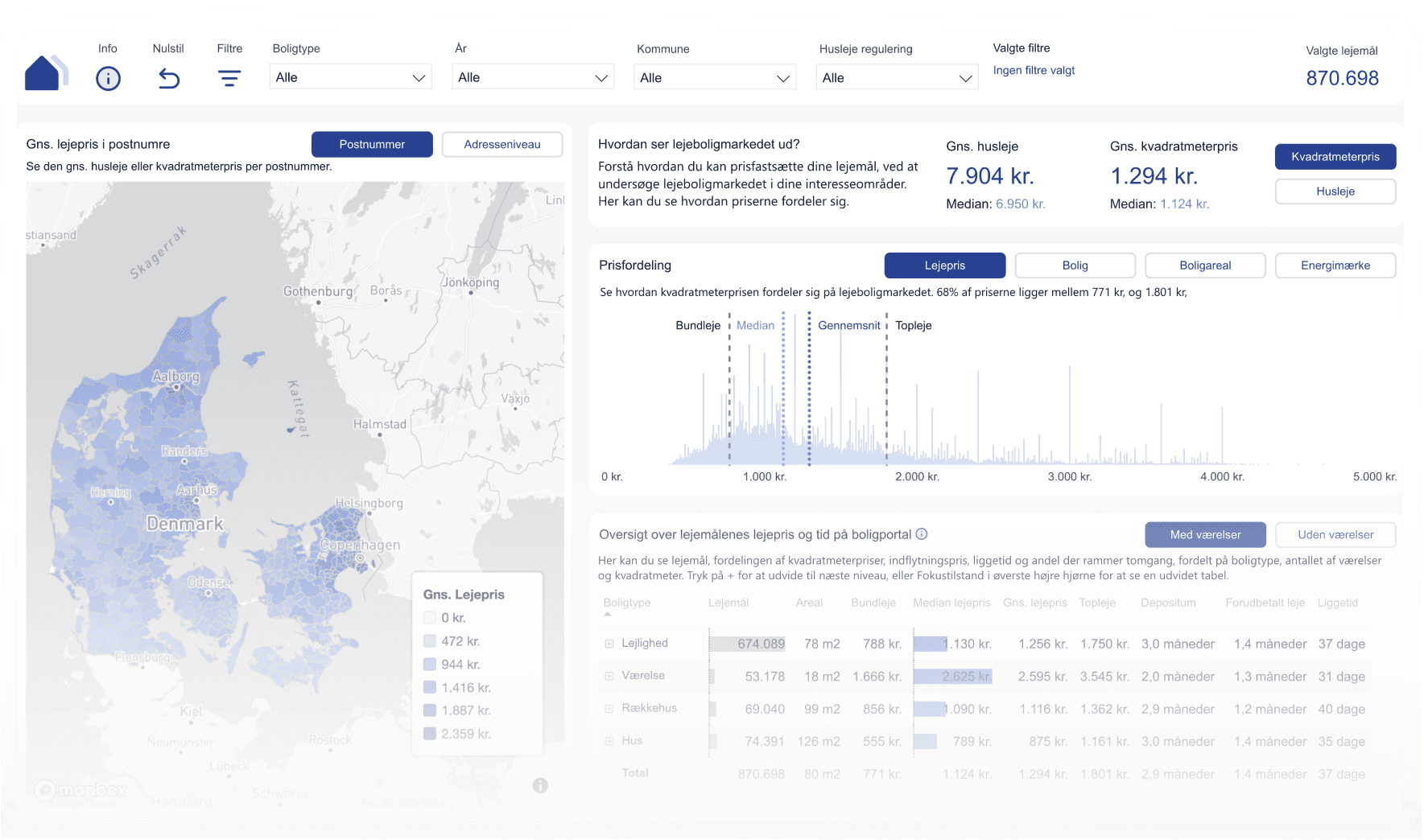The width and height of the screenshot is (1424, 840).
Task: Click the 2.359 kr. legend swatch
Action: (430, 734)
